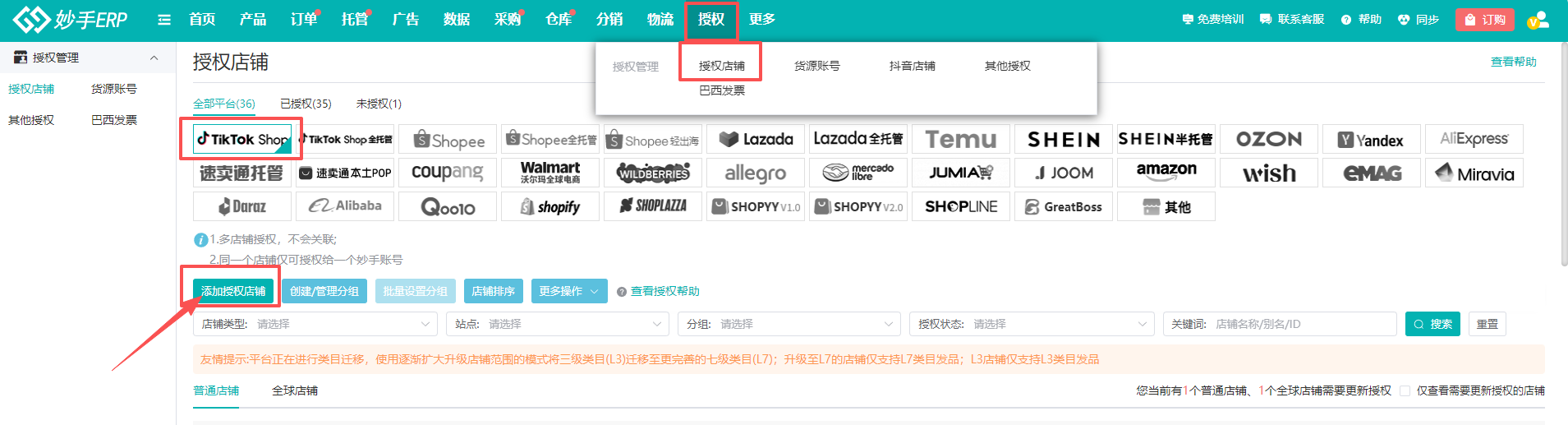The width and height of the screenshot is (1568, 425).
Task: Open the 分组 dropdown
Action: click(789, 324)
